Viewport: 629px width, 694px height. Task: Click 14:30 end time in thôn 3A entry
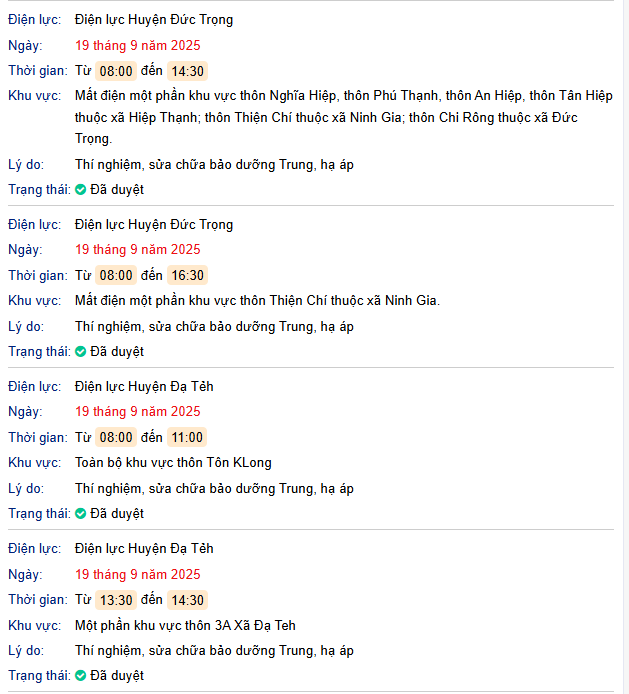[187, 600]
